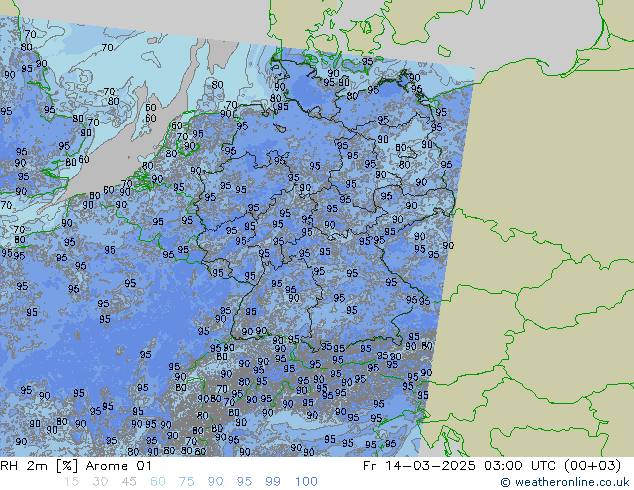Click the 'RH 2m [%]' parameter label

(39, 466)
